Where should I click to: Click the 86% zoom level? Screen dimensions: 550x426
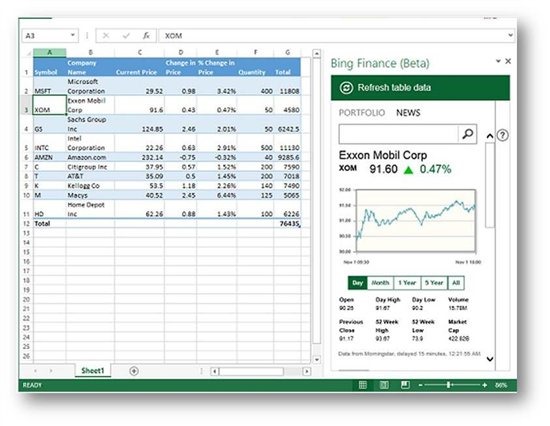501,385
